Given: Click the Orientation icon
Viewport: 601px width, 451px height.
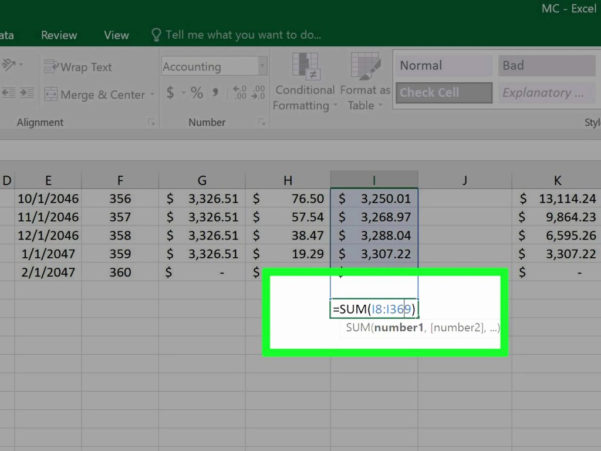Looking at the screenshot, I should coord(8,64).
